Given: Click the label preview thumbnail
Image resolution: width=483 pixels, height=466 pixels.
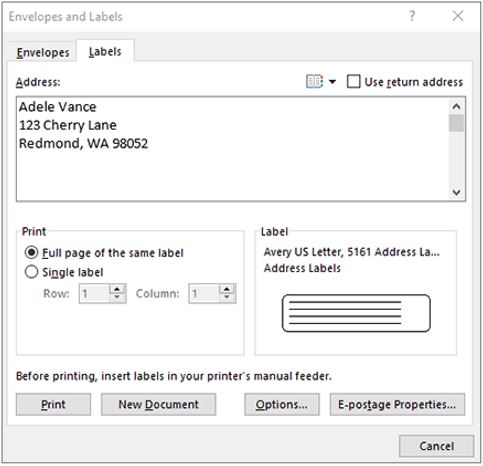Looking at the screenshot, I should pyautogui.click(x=356, y=313).
